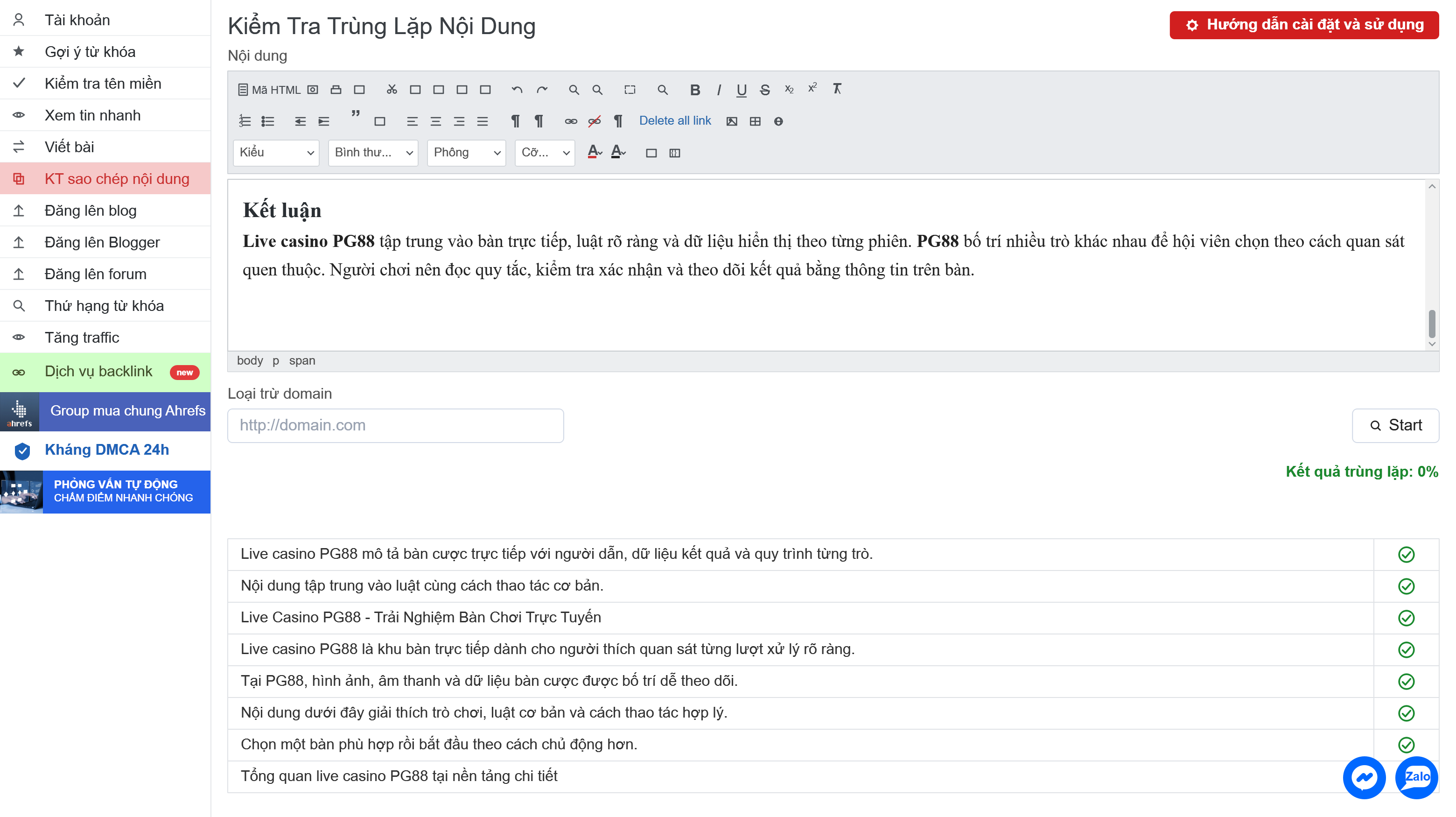Align text right
1456x817 pixels.
[x=459, y=121]
